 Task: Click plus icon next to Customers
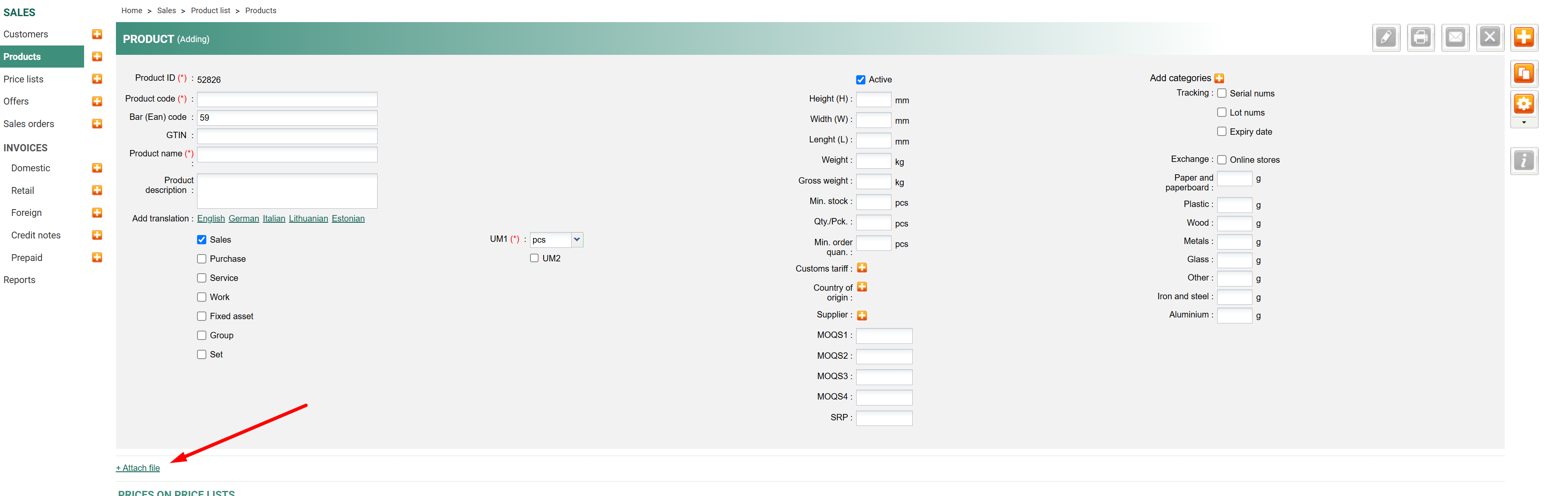click(97, 34)
